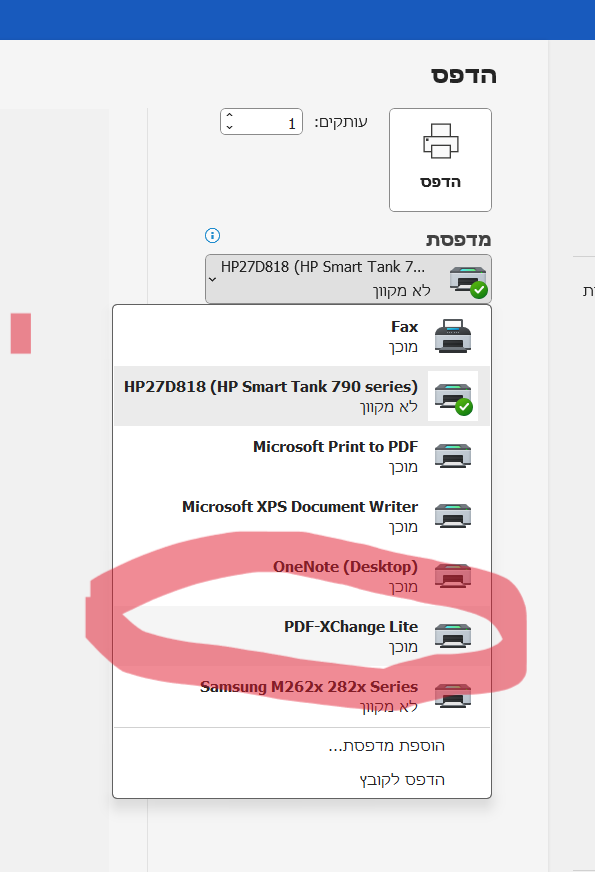Screen dimensions: 595x872
Task: Click the הדפס page title
Action: [464, 75]
